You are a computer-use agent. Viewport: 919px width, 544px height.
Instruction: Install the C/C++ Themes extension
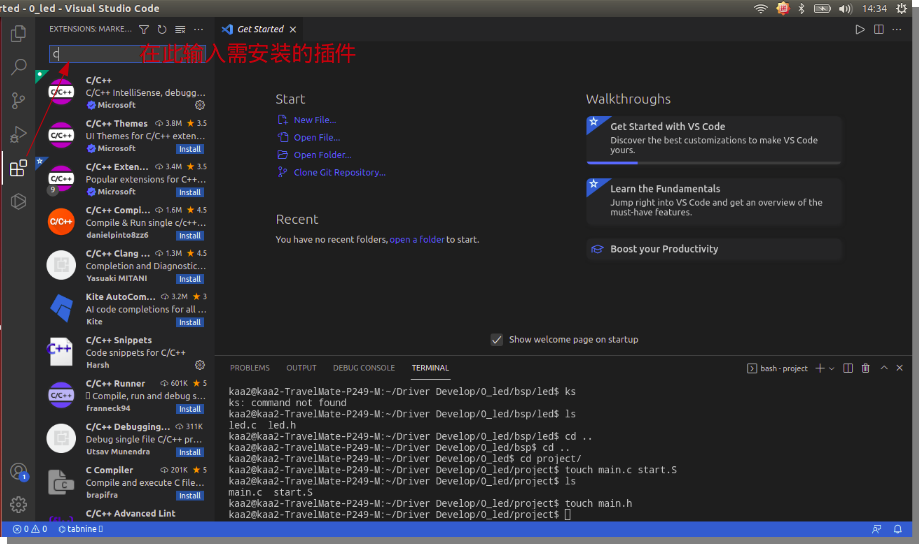(x=190, y=149)
